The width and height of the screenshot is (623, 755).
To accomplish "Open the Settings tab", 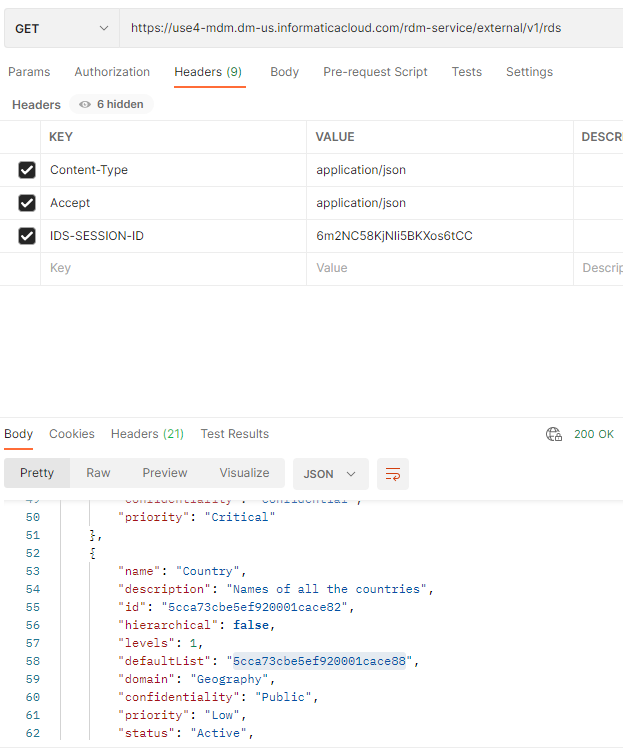I will (529, 72).
